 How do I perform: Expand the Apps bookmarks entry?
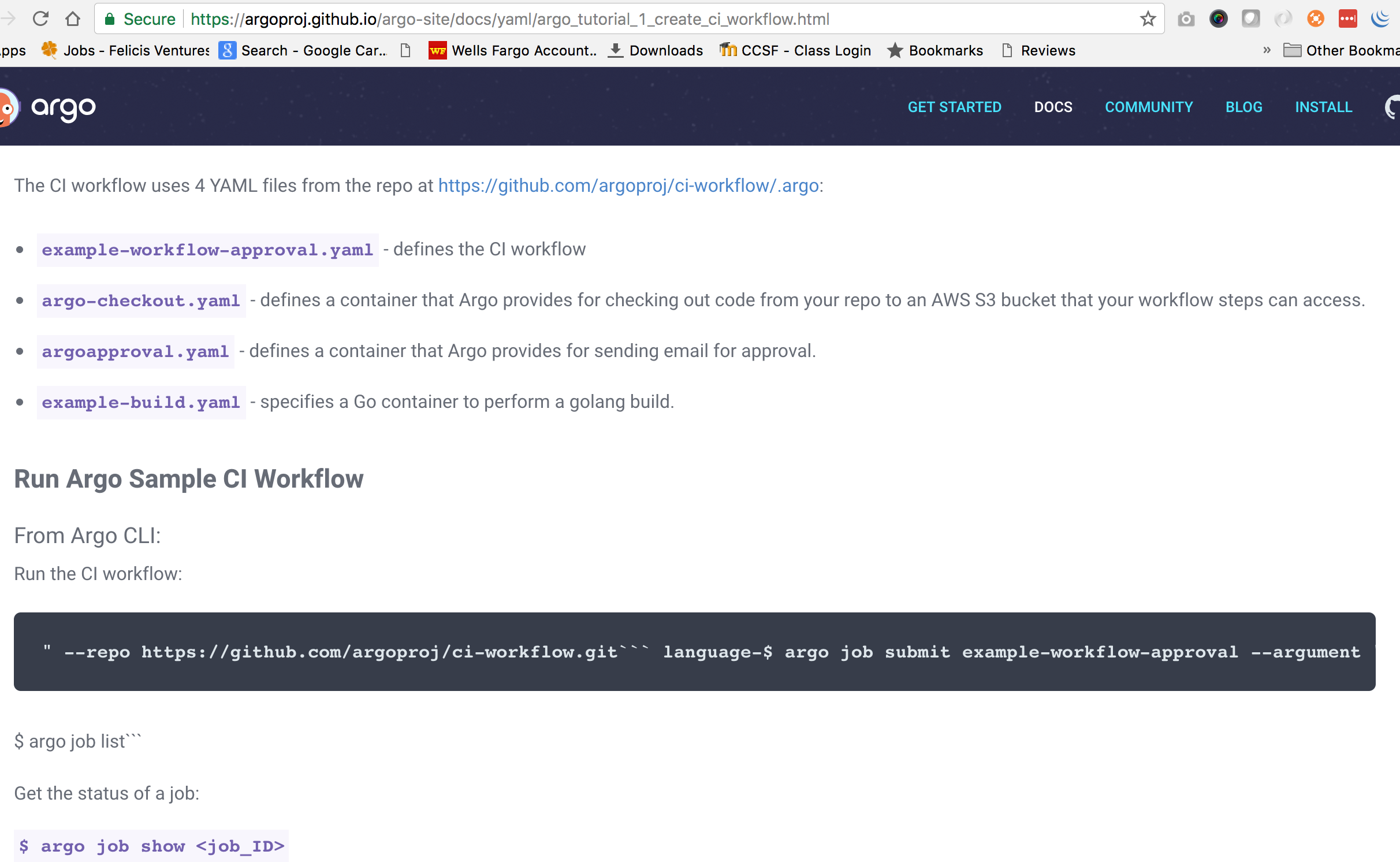coord(13,50)
